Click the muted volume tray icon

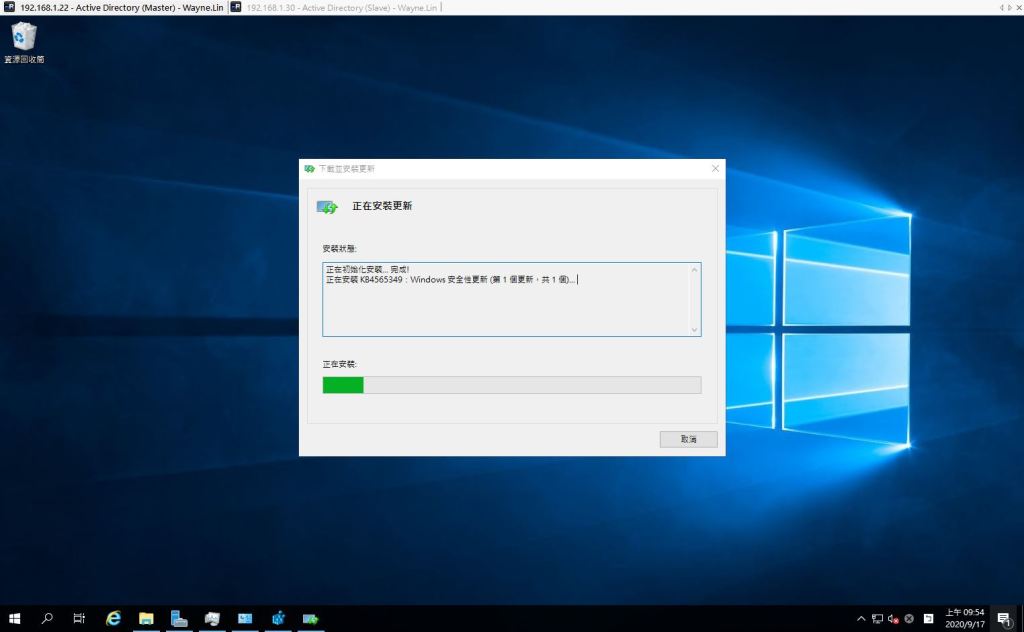[893, 619]
